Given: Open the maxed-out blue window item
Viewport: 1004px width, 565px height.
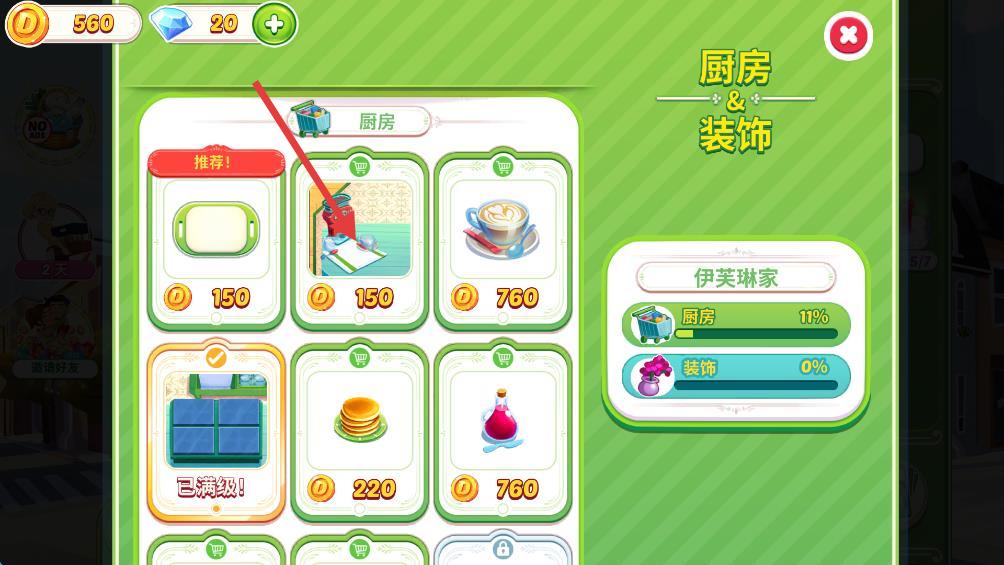Looking at the screenshot, I should (x=216, y=432).
